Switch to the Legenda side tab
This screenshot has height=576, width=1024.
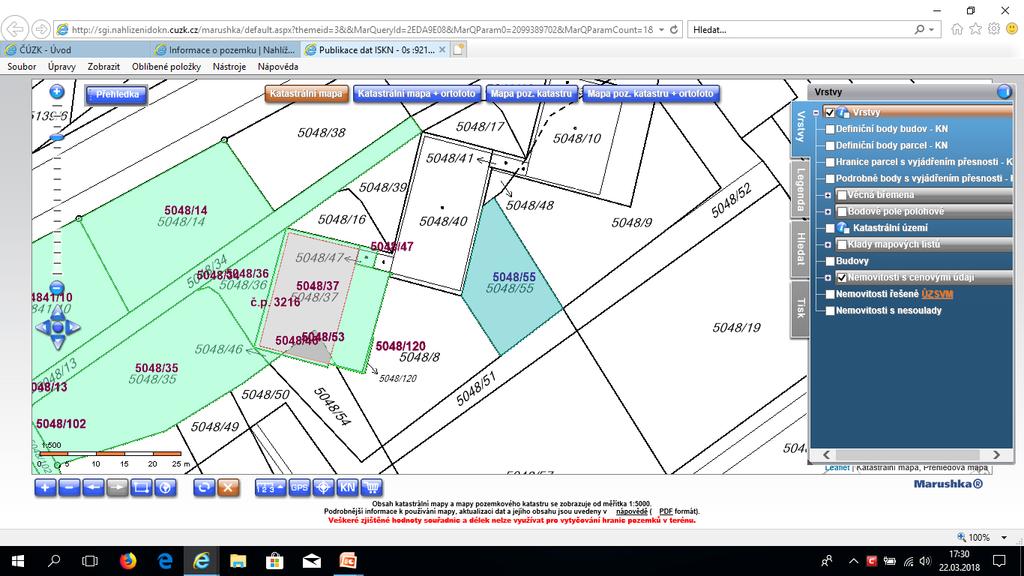(x=801, y=189)
